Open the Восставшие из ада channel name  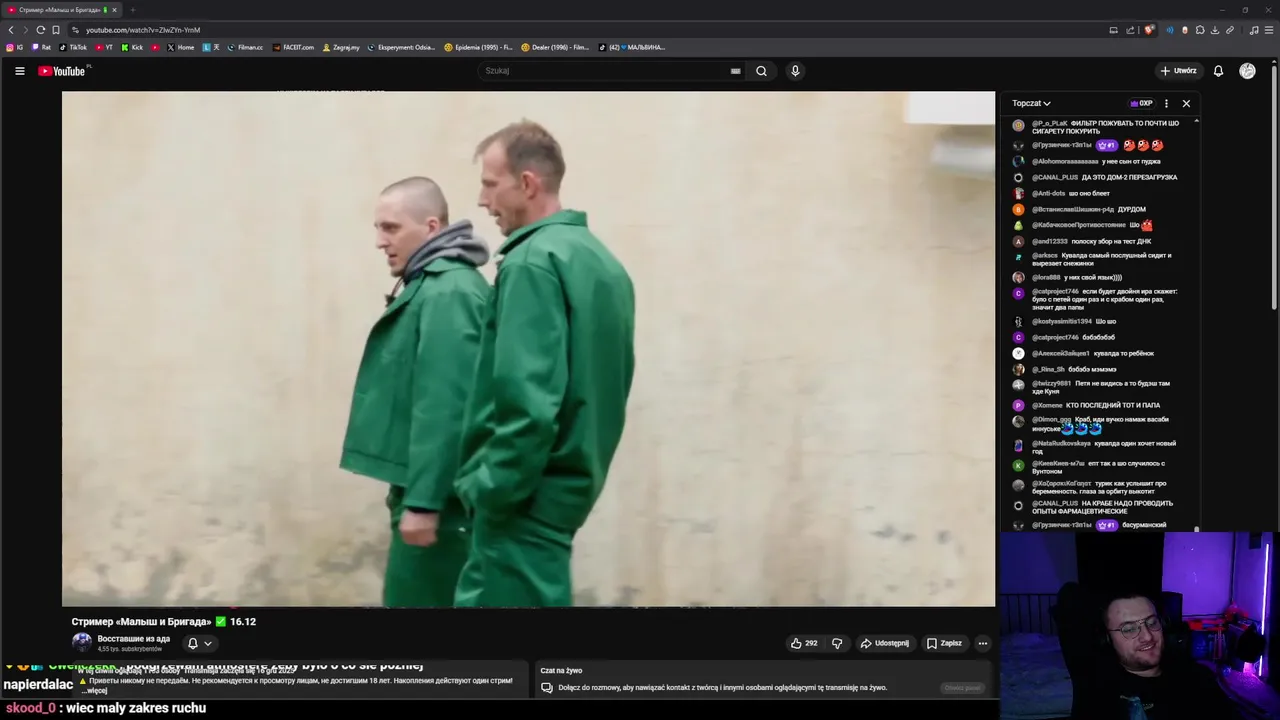pos(134,639)
